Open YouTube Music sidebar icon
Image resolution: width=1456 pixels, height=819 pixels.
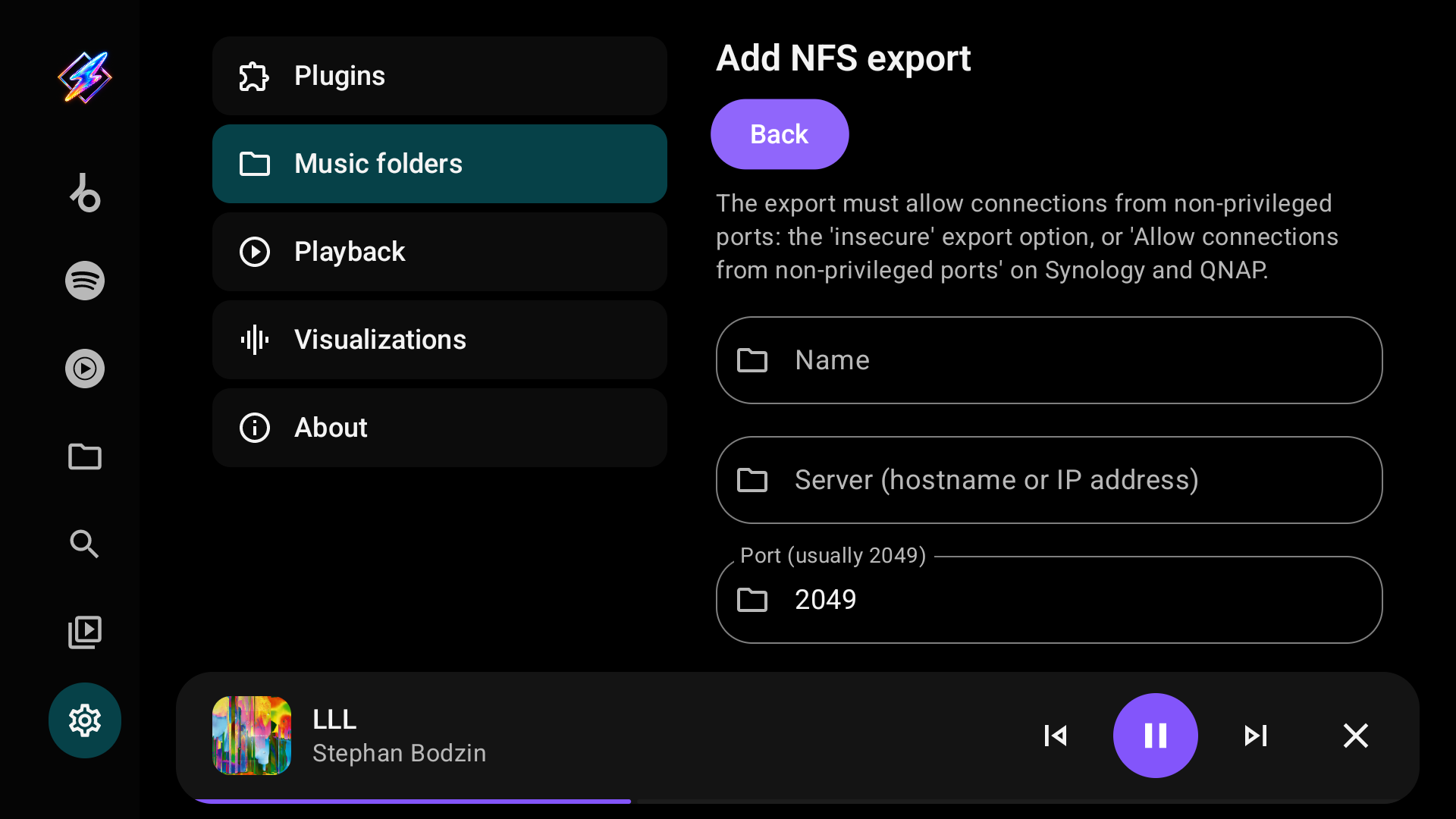85,369
